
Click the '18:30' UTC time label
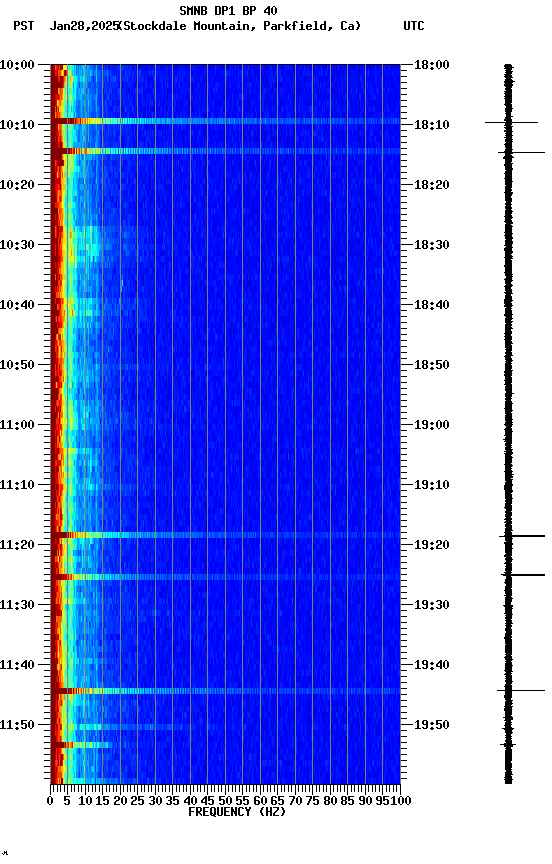coord(432,245)
